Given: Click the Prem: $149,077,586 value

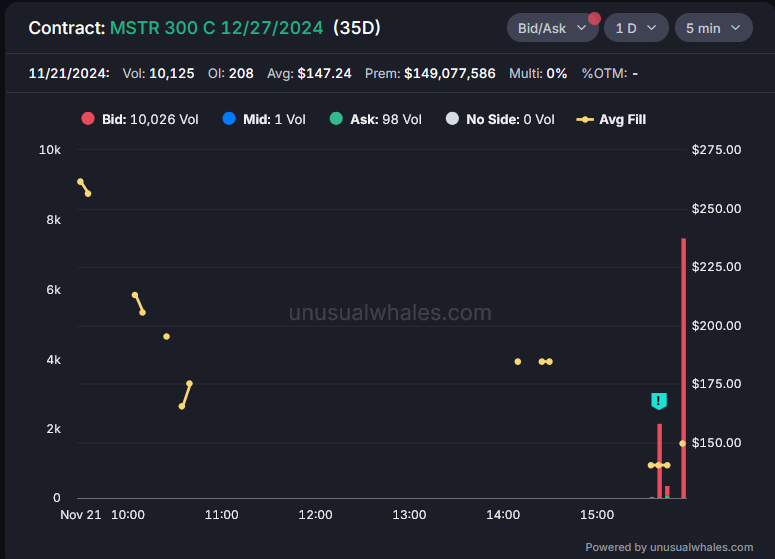Looking at the screenshot, I should pyautogui.click(x=430, y=74).
